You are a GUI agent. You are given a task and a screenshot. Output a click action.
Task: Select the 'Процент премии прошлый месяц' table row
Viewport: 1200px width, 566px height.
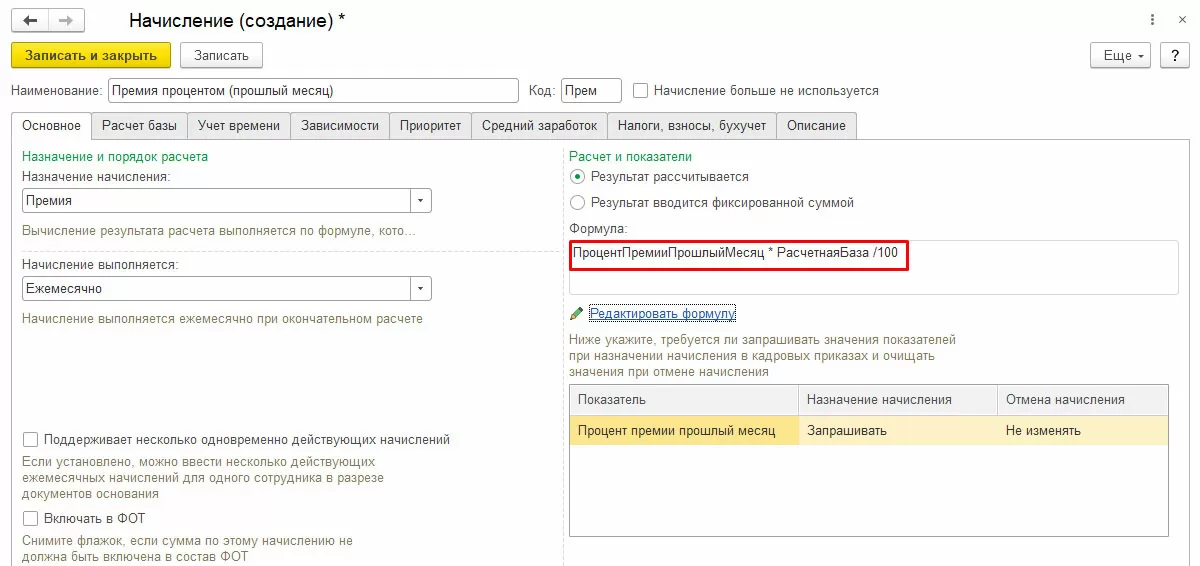tap(677, 431)
